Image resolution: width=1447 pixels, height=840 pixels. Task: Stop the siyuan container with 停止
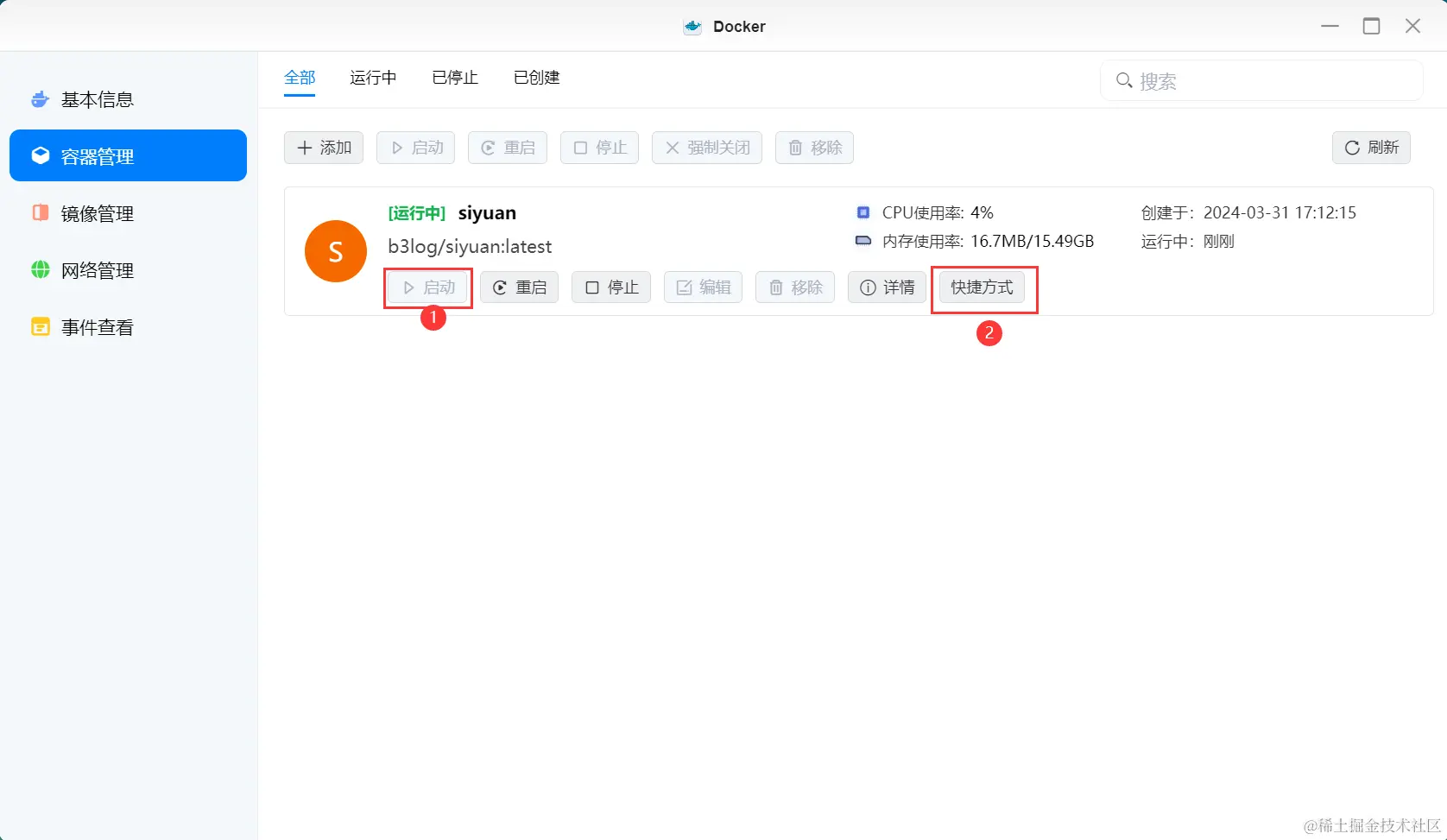611,287
